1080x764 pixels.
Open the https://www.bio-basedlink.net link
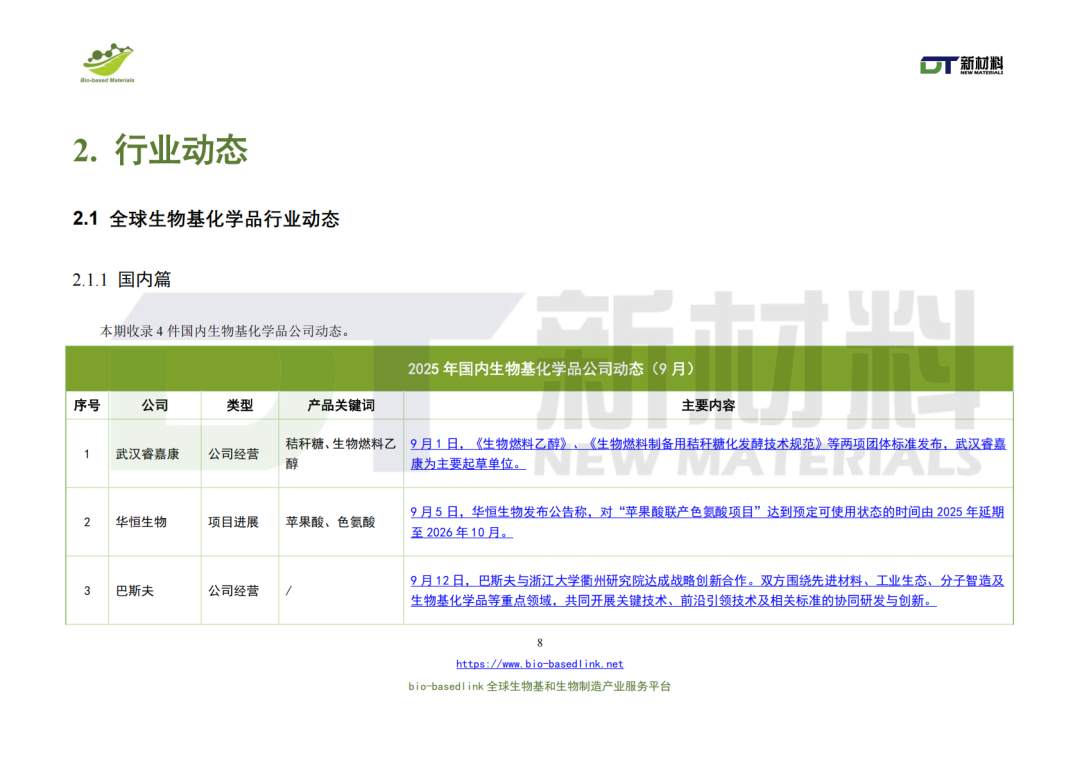coord(539,663)
